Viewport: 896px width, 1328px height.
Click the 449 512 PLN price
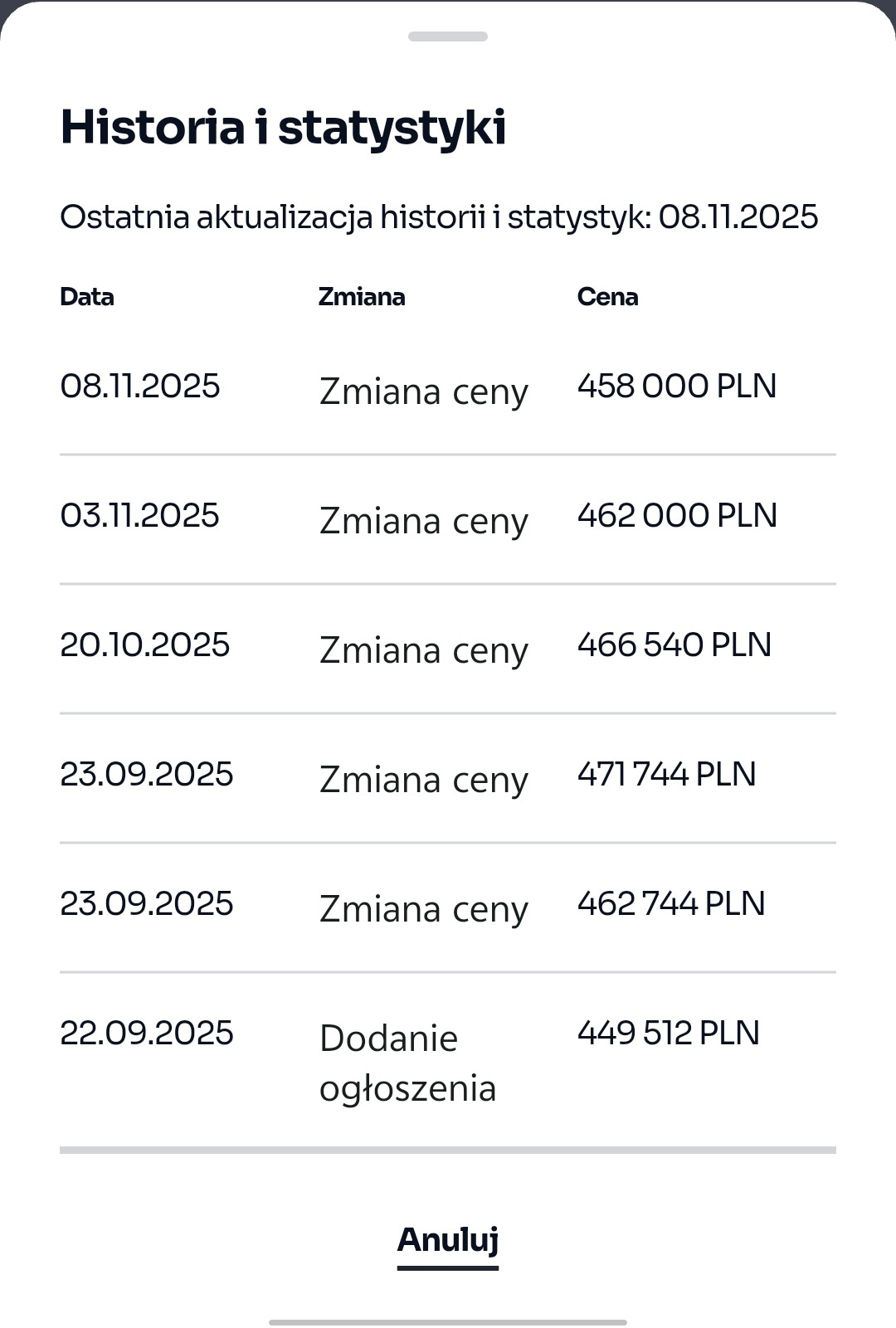tap(669, 1034)
